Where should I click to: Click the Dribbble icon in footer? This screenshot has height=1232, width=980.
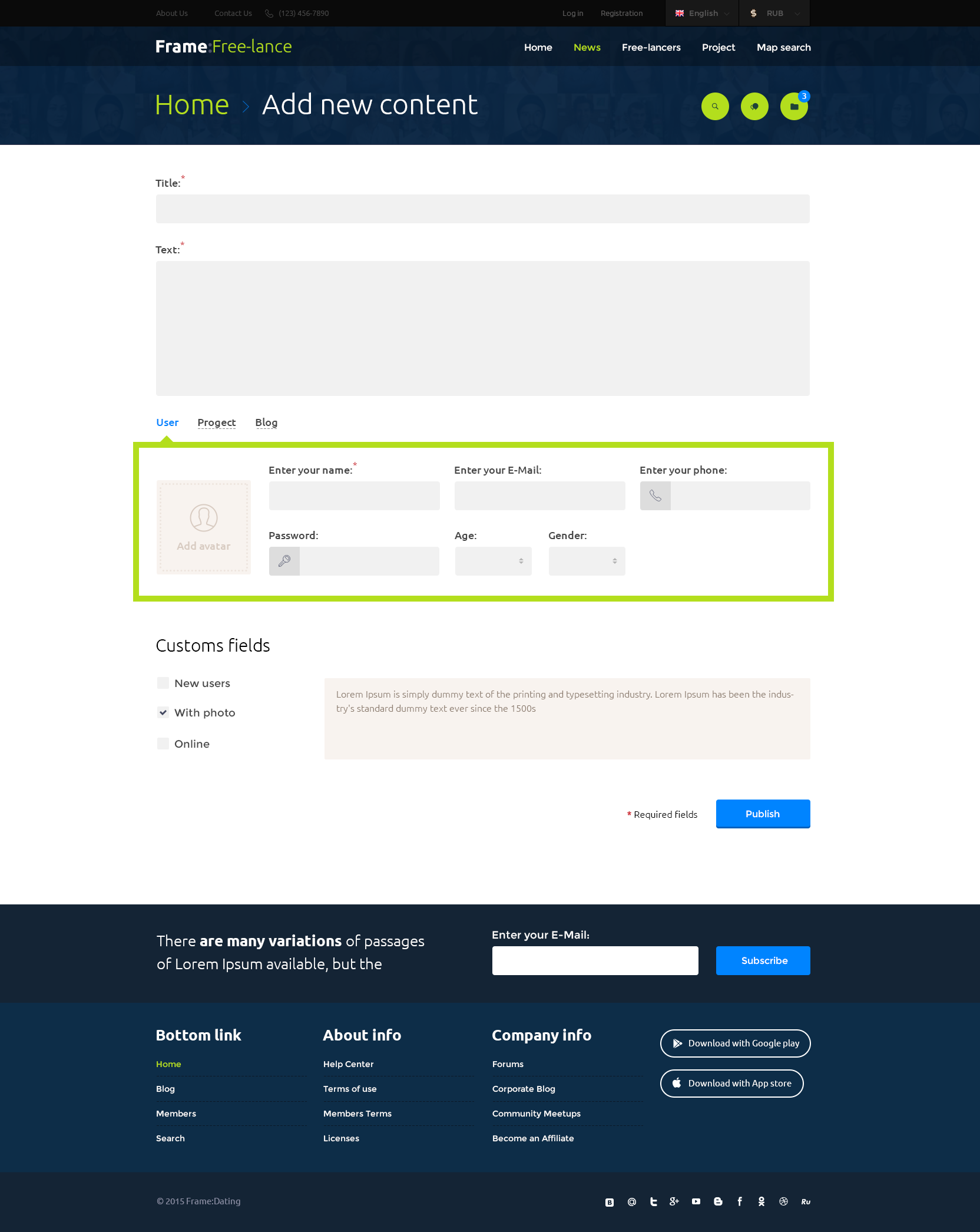(x=783, y=1201)
